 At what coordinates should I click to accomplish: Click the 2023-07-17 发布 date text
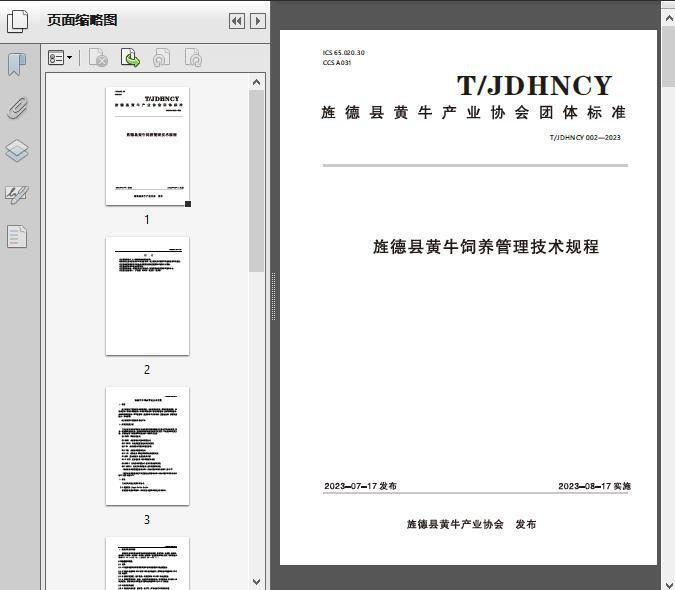coord(360,486)
